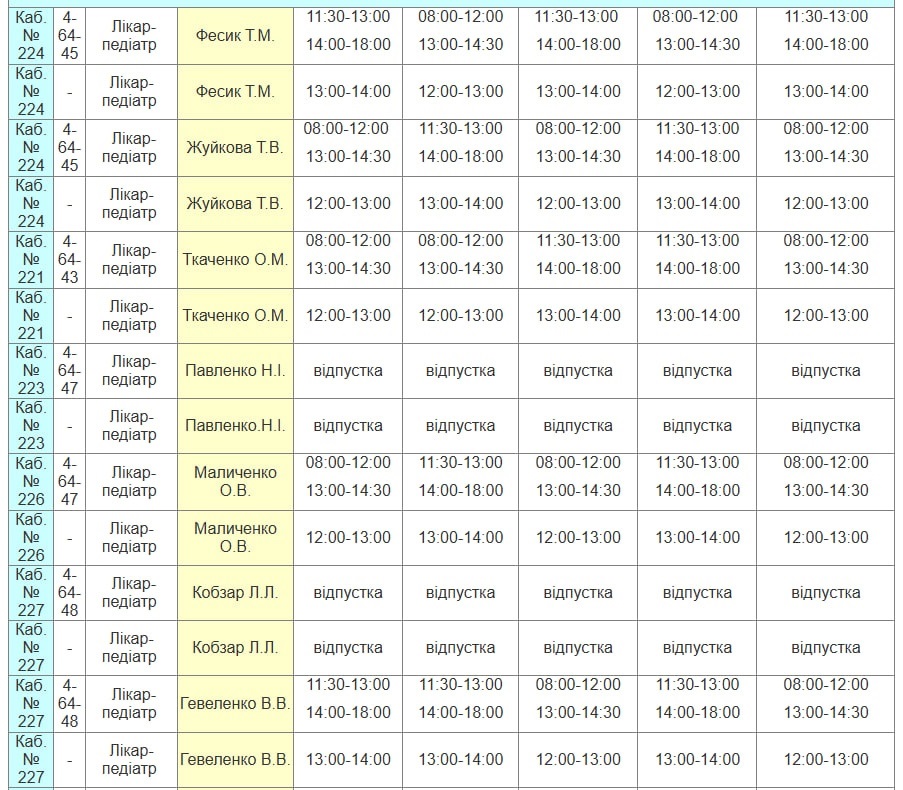
Task: Select Жуйкова Т.В. name in row without phone
Action: [235, 203]
